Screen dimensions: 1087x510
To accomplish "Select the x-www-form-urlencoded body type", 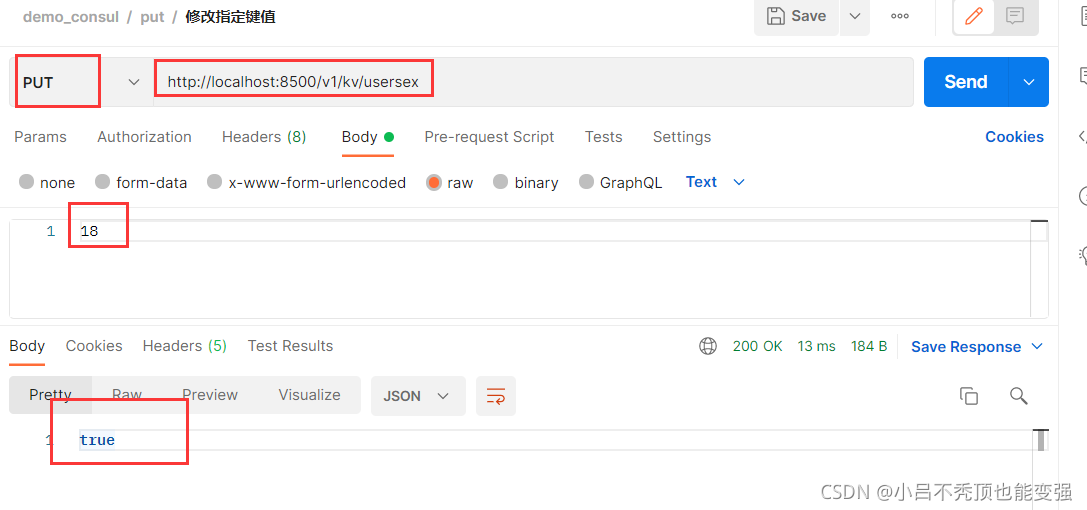I will coord(306,182).
